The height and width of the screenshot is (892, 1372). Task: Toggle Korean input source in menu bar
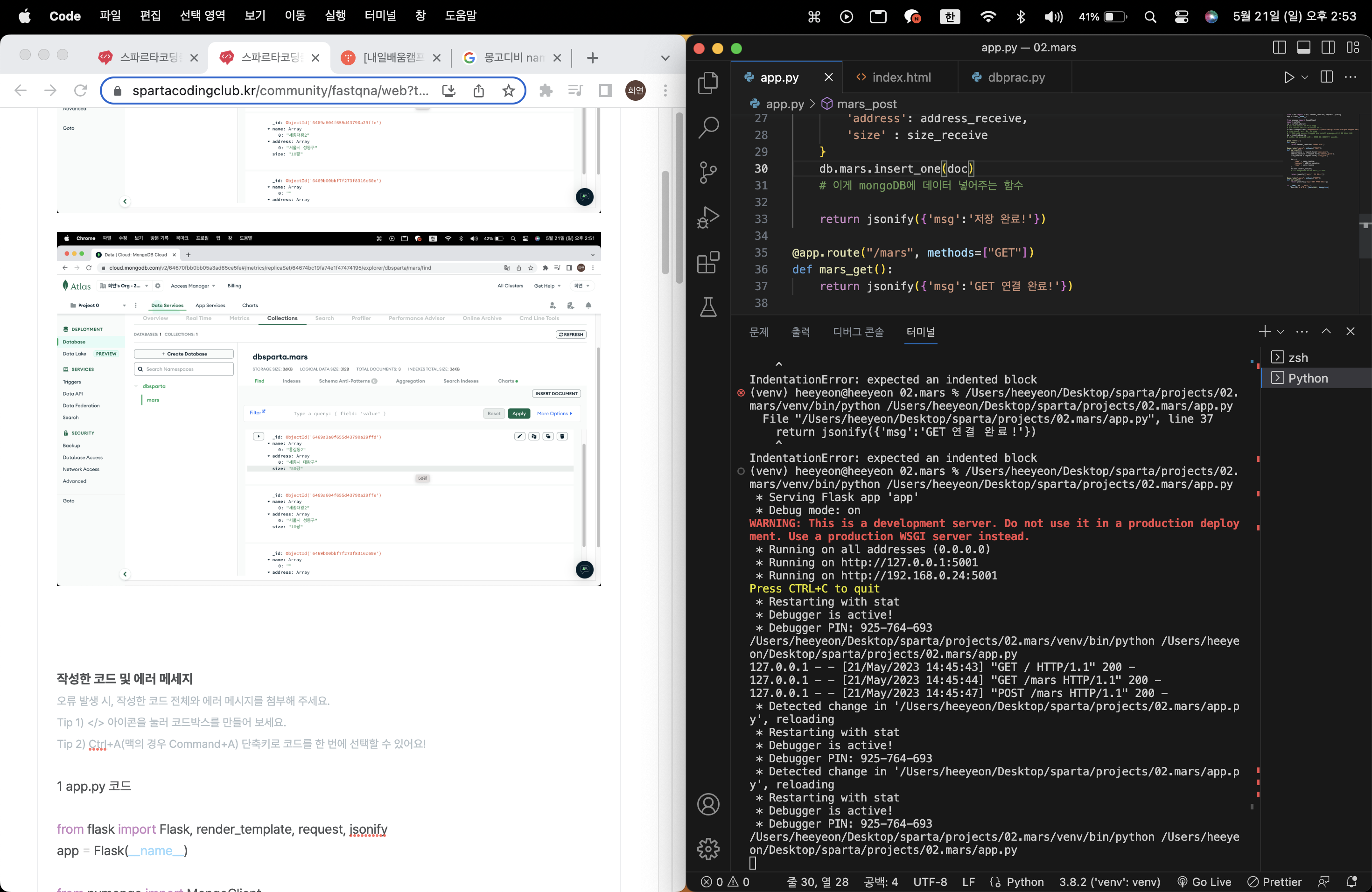click(x=950, y=17)
